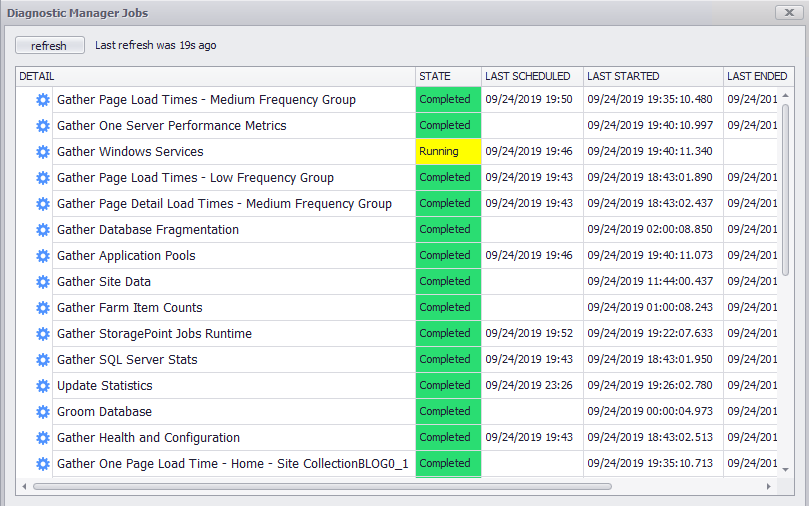Click gear icon for Gather Page Load Times - Medium Frequency Group
Screen dimensions: 809x506
coord(43,100)
